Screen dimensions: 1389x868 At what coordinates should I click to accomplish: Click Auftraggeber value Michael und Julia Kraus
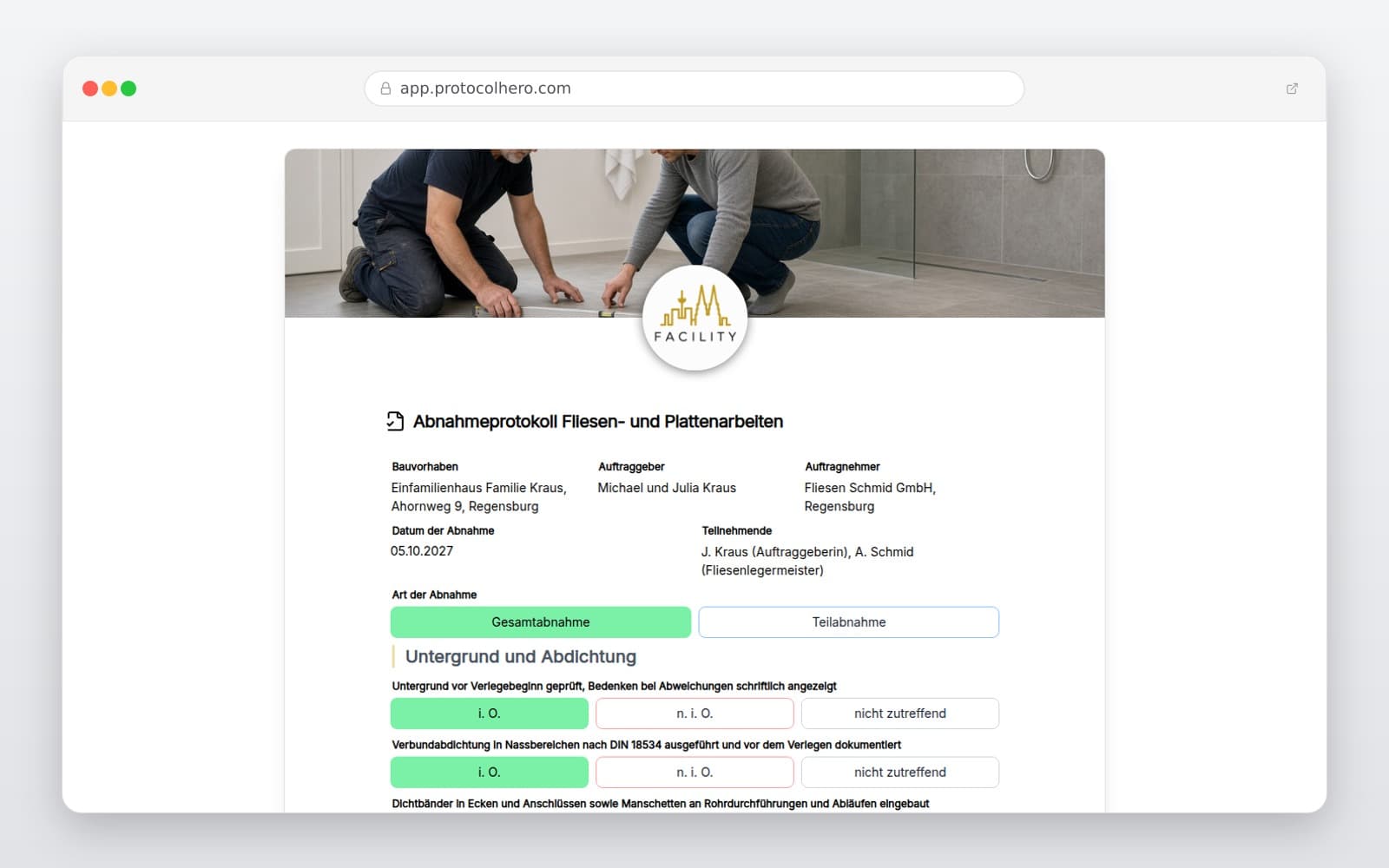click(x=667, y=488)
